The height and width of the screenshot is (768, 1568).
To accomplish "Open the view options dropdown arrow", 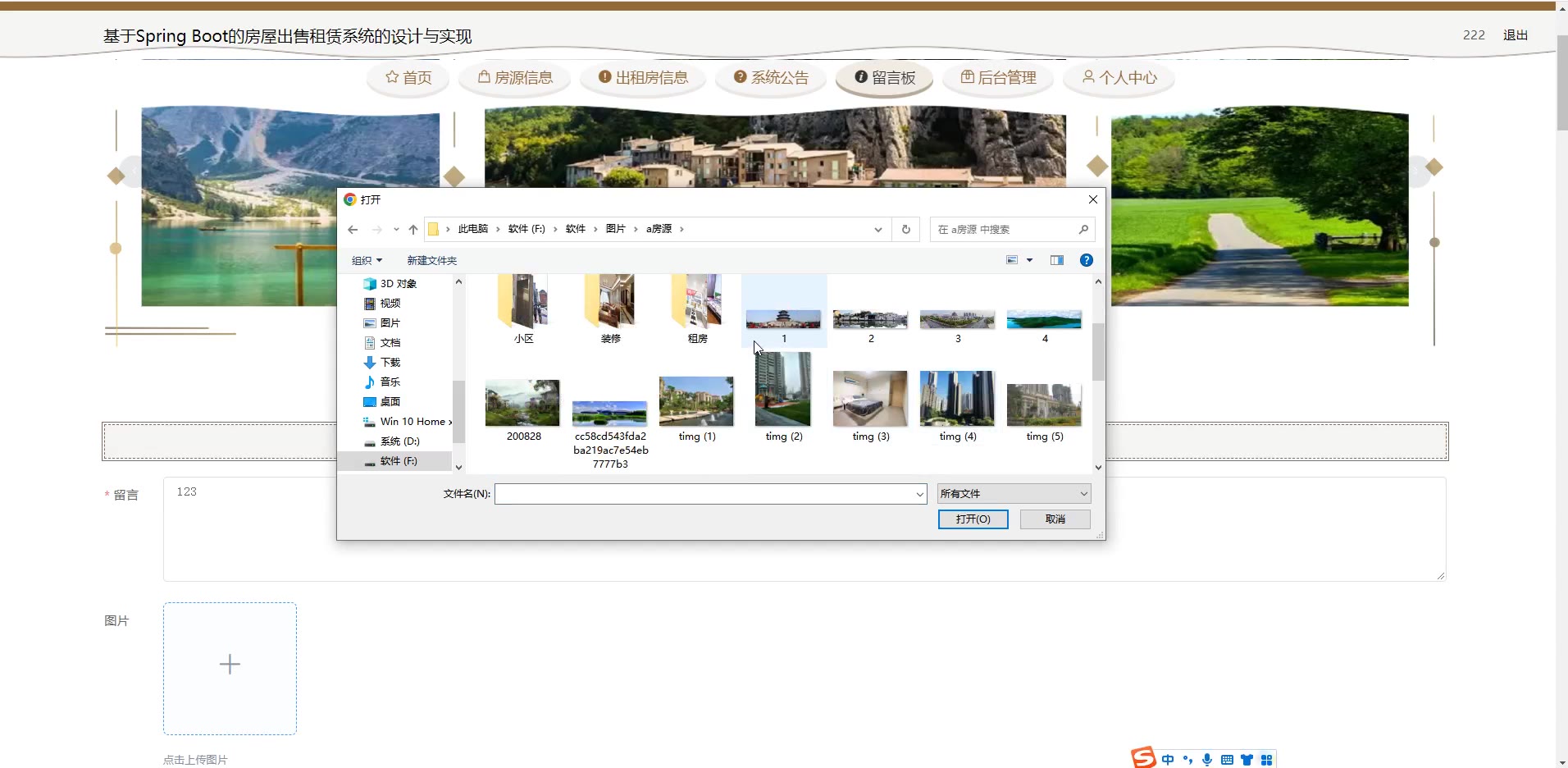I will pos(1030,260).
